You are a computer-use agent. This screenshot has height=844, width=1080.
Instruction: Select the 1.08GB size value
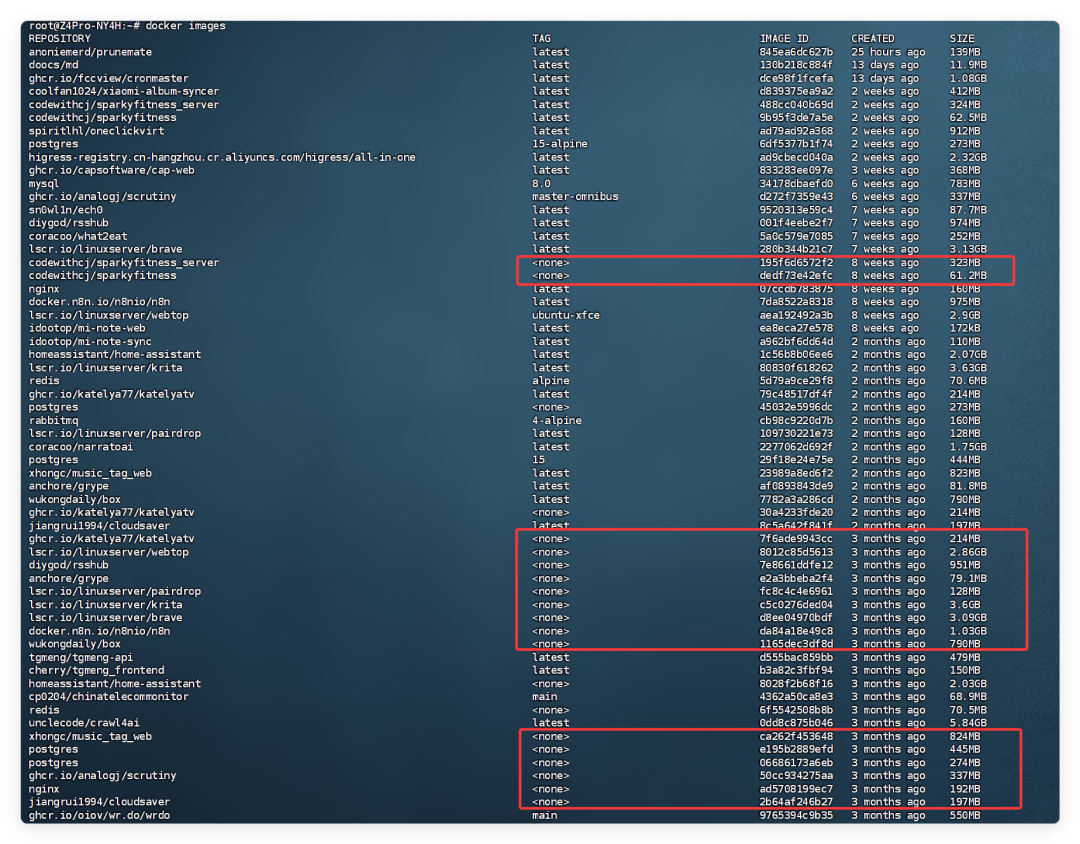[968, 79]
